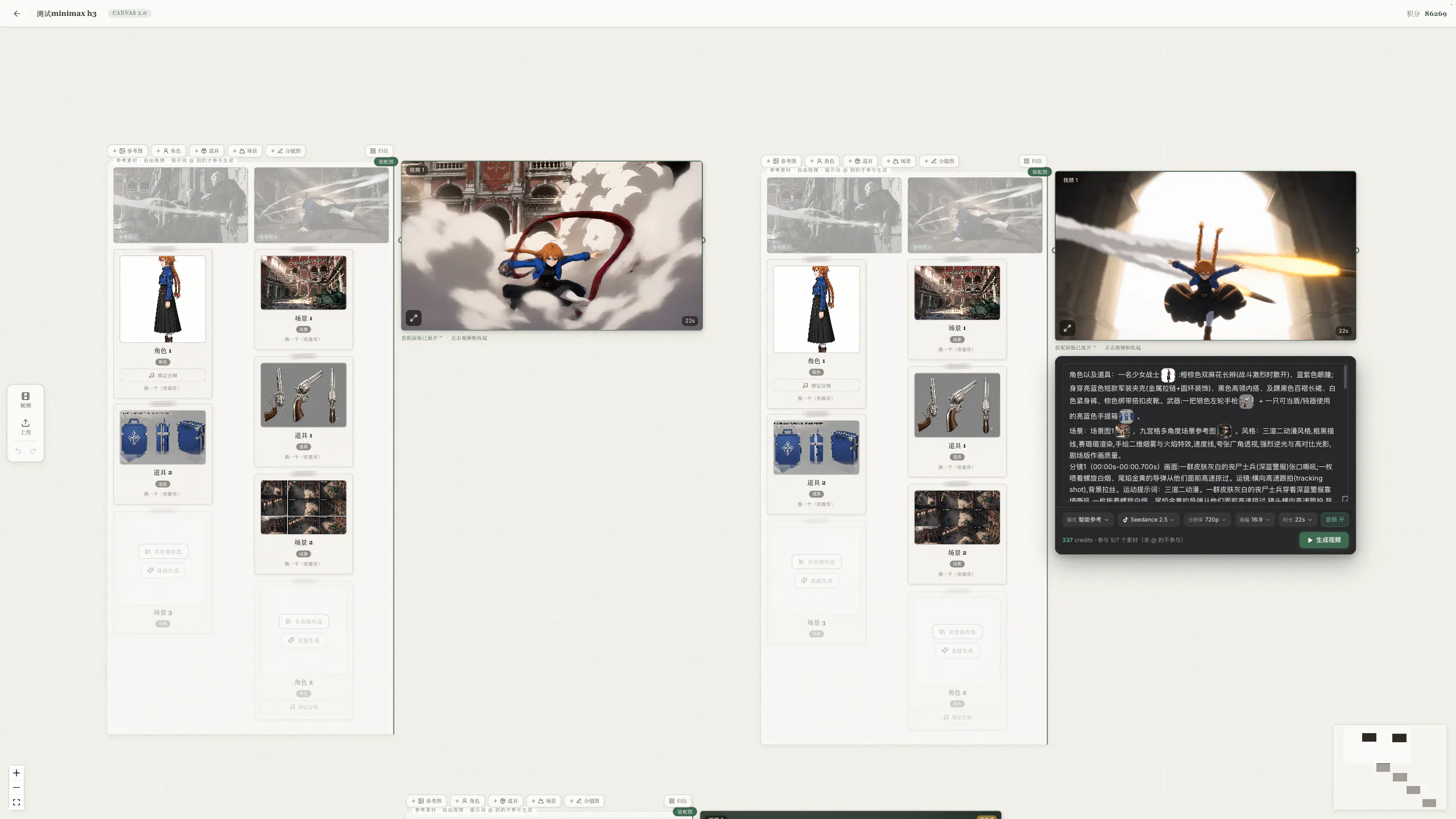
Task: Click 从资源库选 in right board 角色 2 slot
Action: (x=958, y=632)
